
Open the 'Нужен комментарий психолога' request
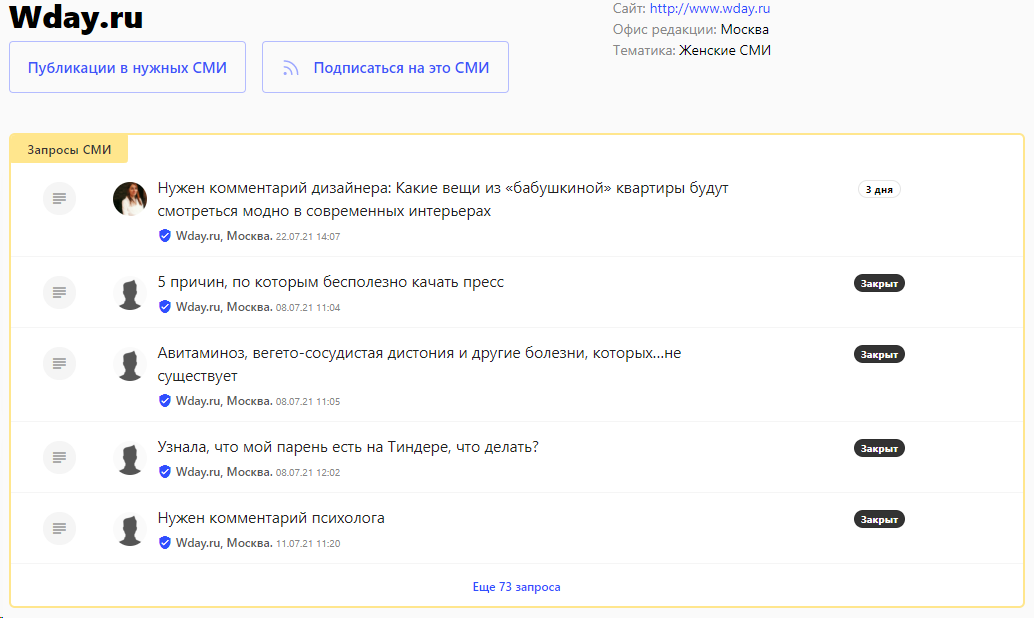271,518
